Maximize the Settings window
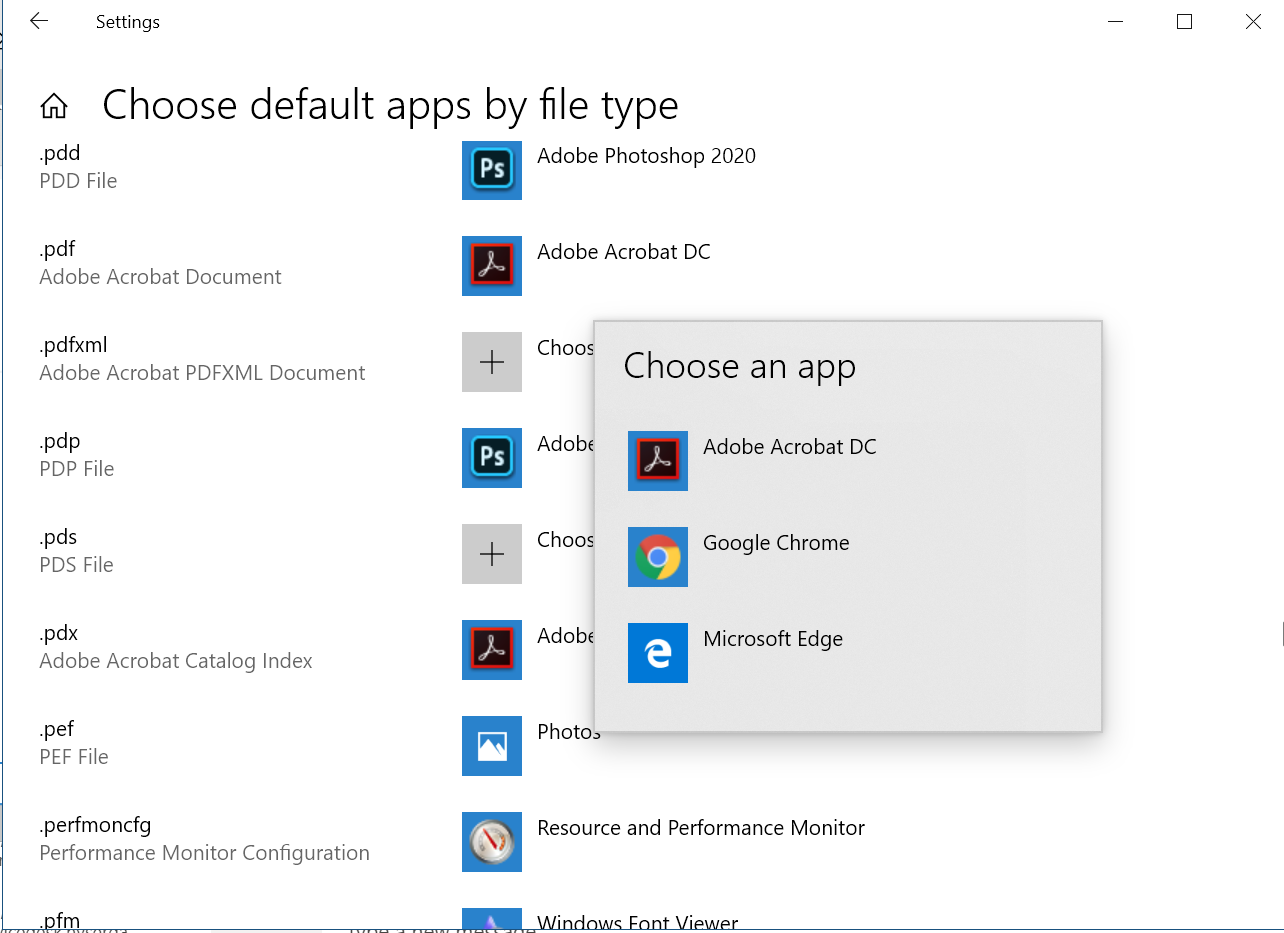 (1185, 21)
